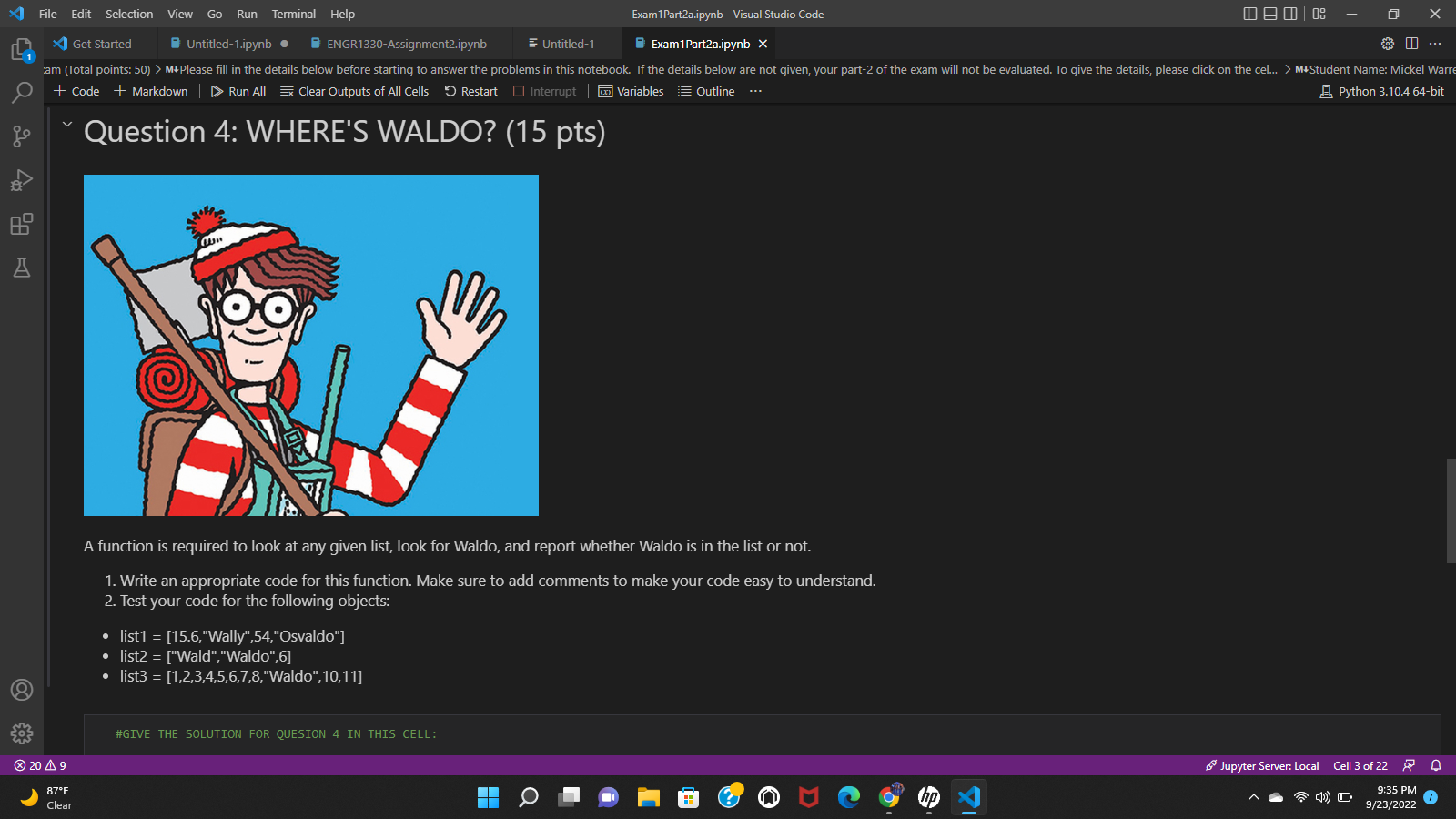Collapse the Question 4 markdown cell chevron

(x=66, y=125)
